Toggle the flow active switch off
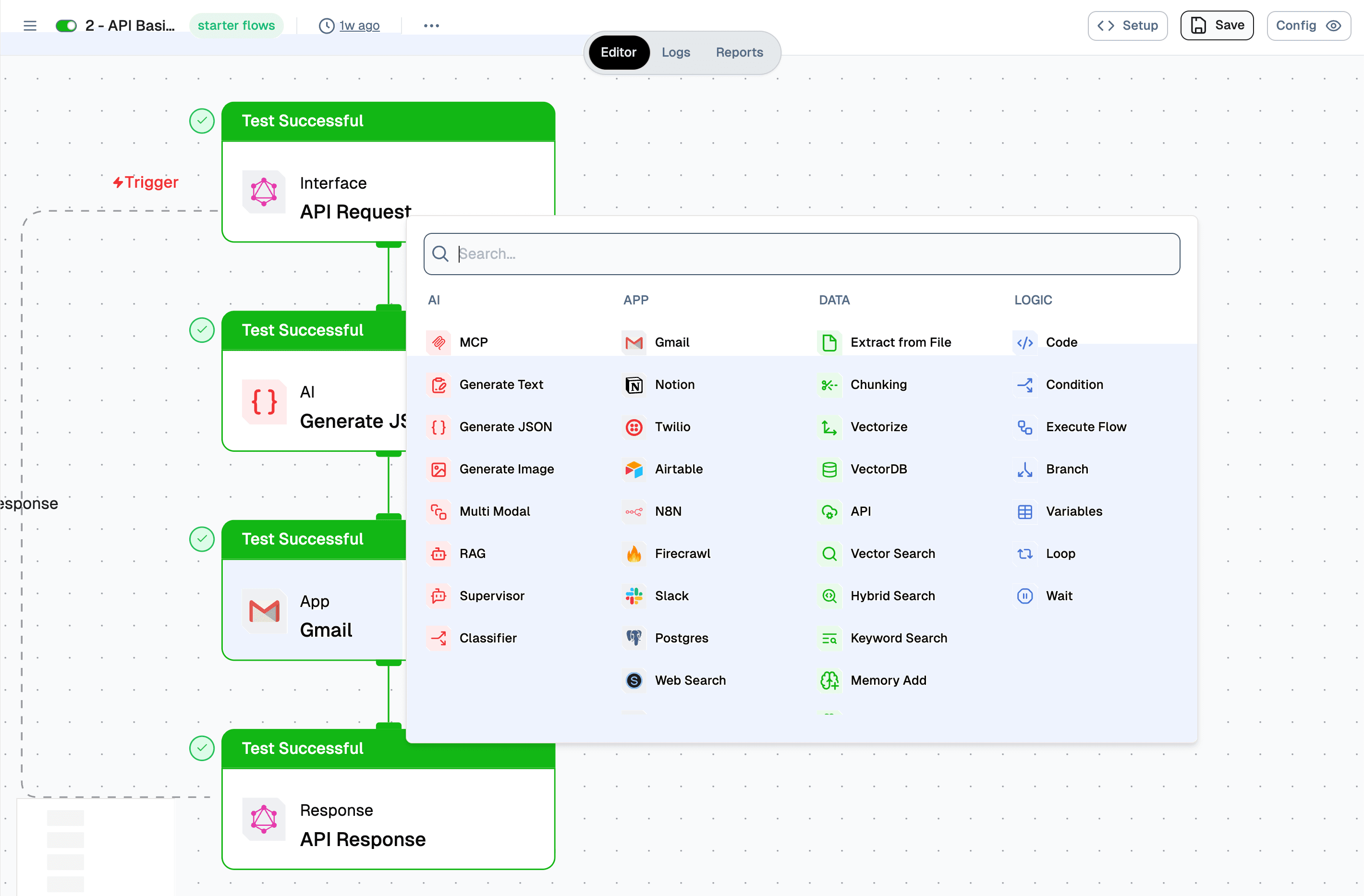The height and width of the screenshot is (896, 1364). [x=66, y=26]
